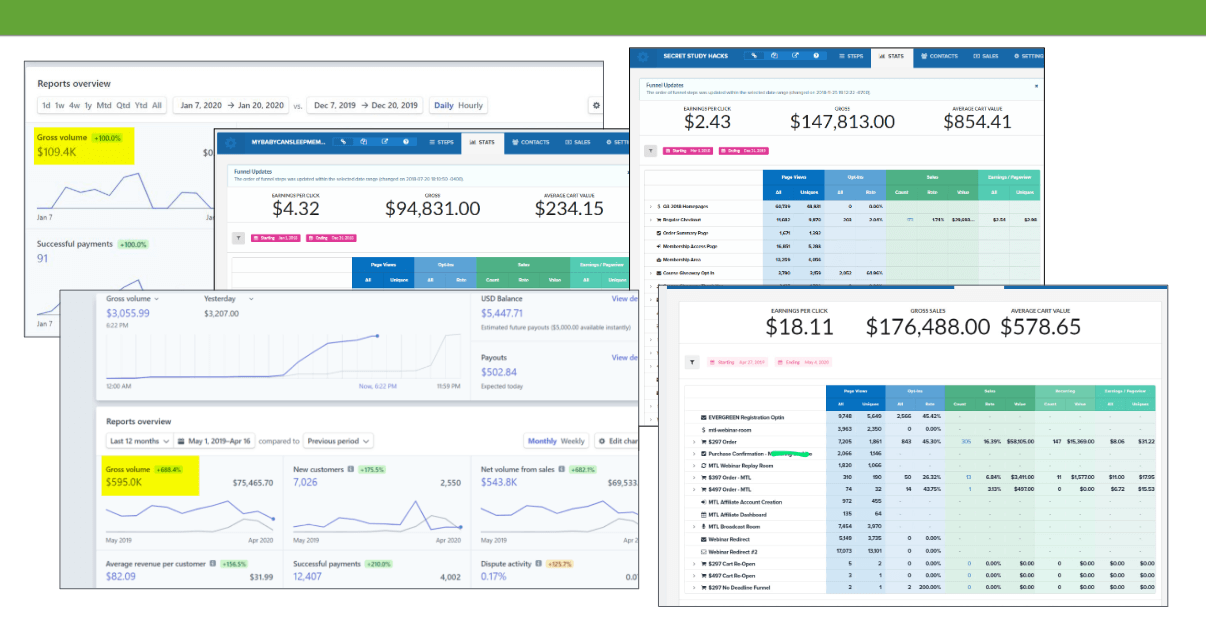This screenshot has height=619, width=1206.
Task: Click the info icon next to New customers
Action: pyautogui.click(x=351, y=470)
